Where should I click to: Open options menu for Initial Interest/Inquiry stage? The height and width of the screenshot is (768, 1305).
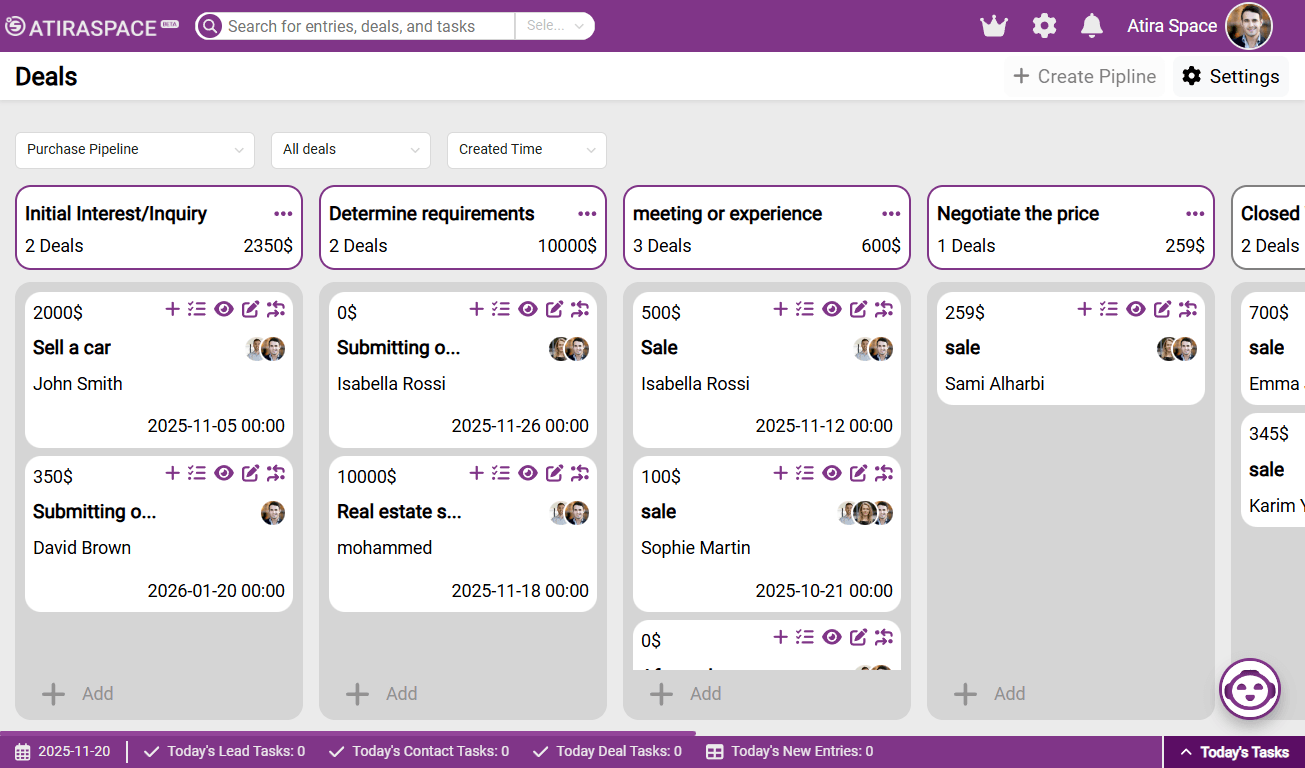pyautogui.click(x=283, y=214)
